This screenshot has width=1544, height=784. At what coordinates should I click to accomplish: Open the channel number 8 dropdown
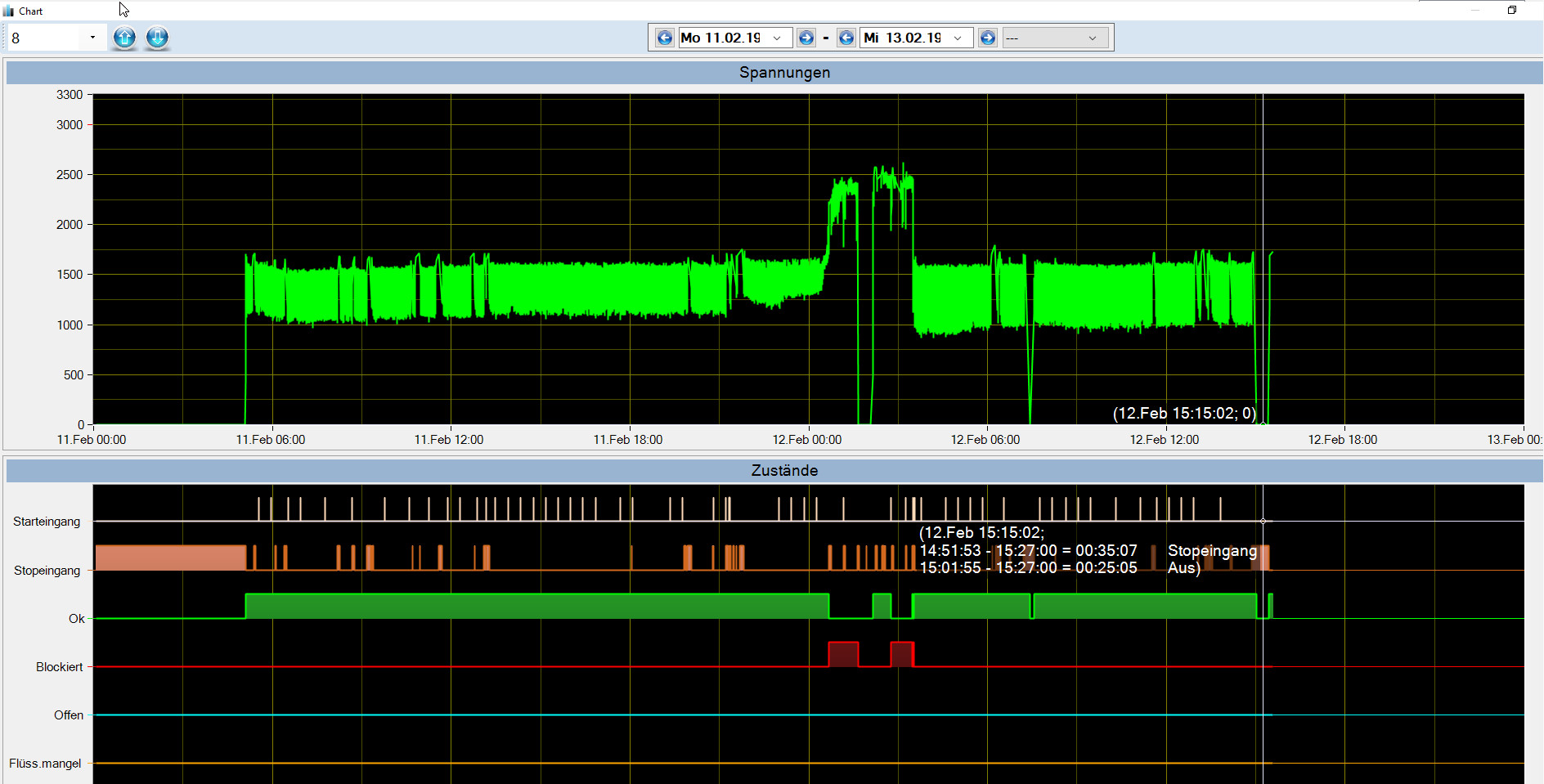92,38
